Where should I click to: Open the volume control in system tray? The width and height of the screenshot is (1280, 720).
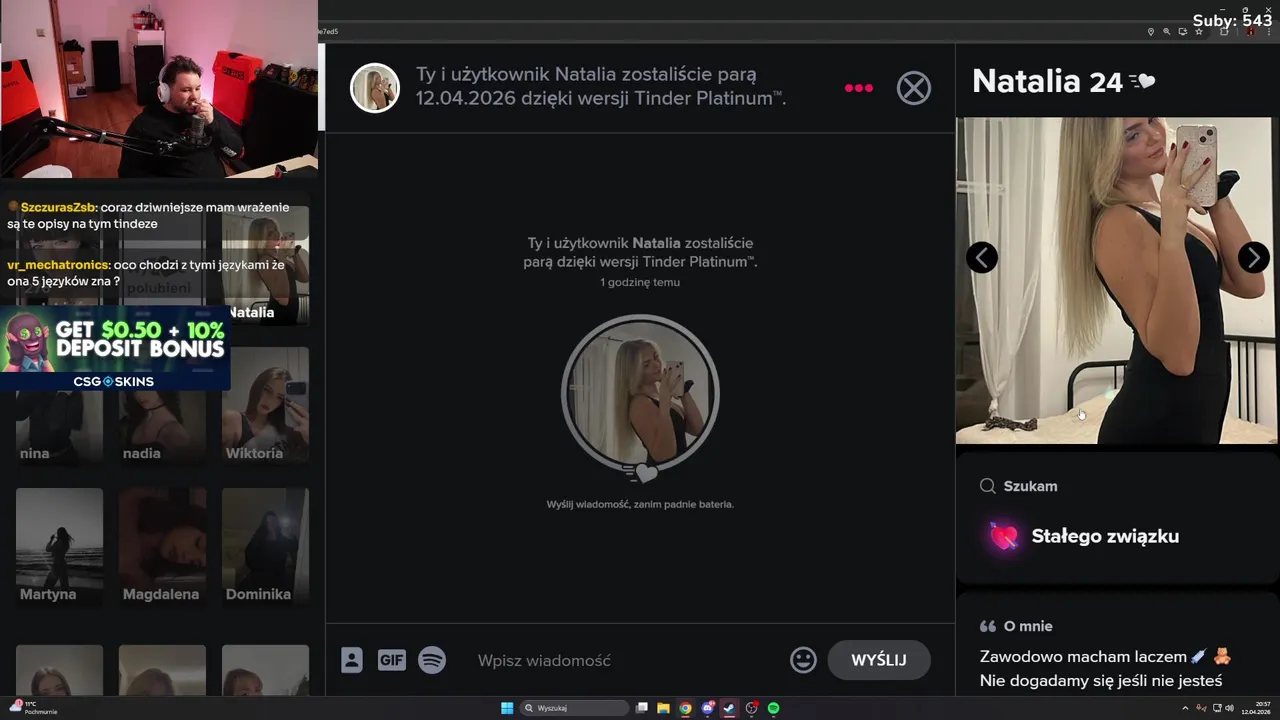pos(1229,708)
